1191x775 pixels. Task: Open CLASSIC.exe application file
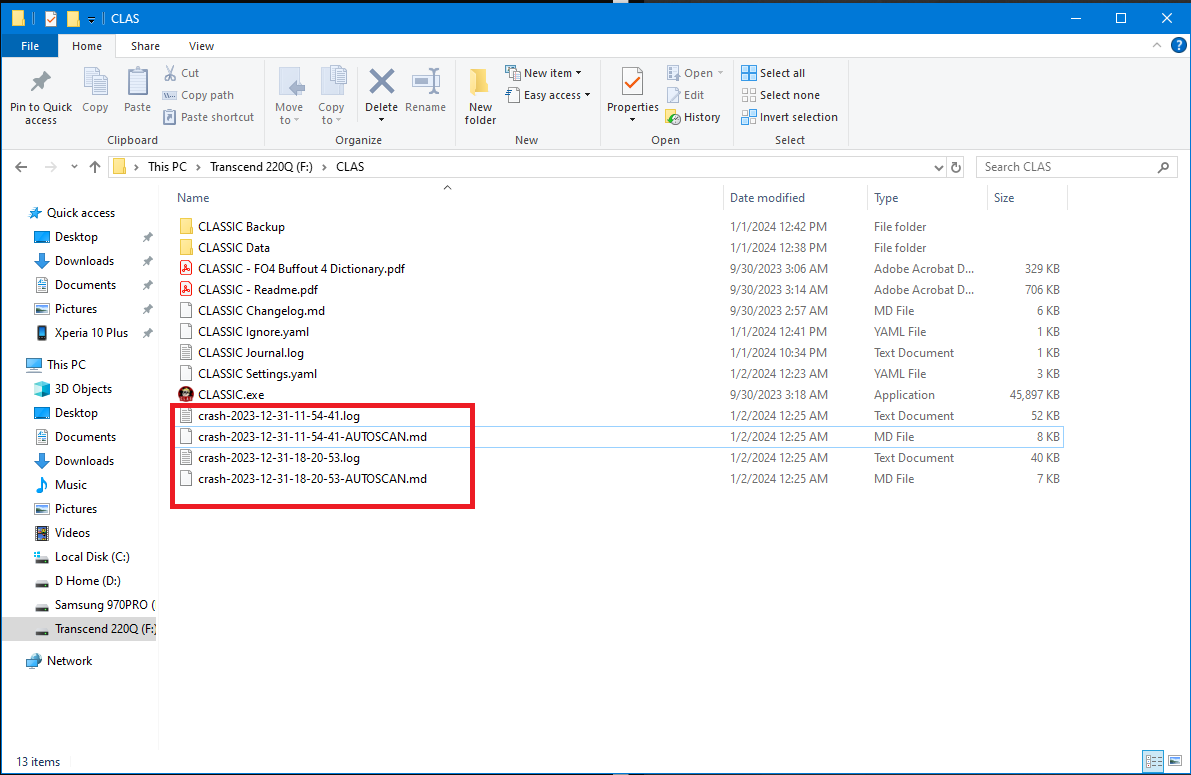(x=231, y=395)
